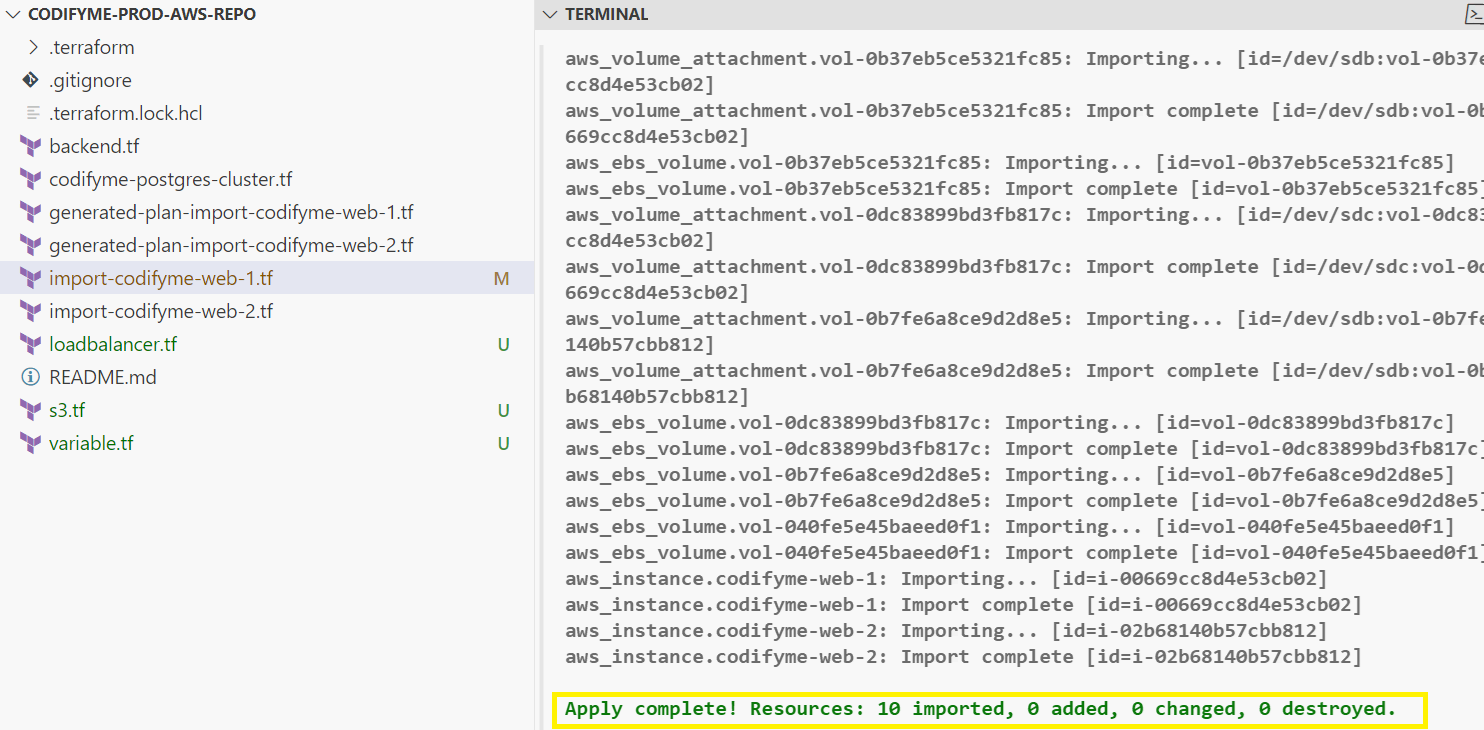
Task: Click the git icon next to .gitignore
Action: pyautogui.click(x=30, y=81)
